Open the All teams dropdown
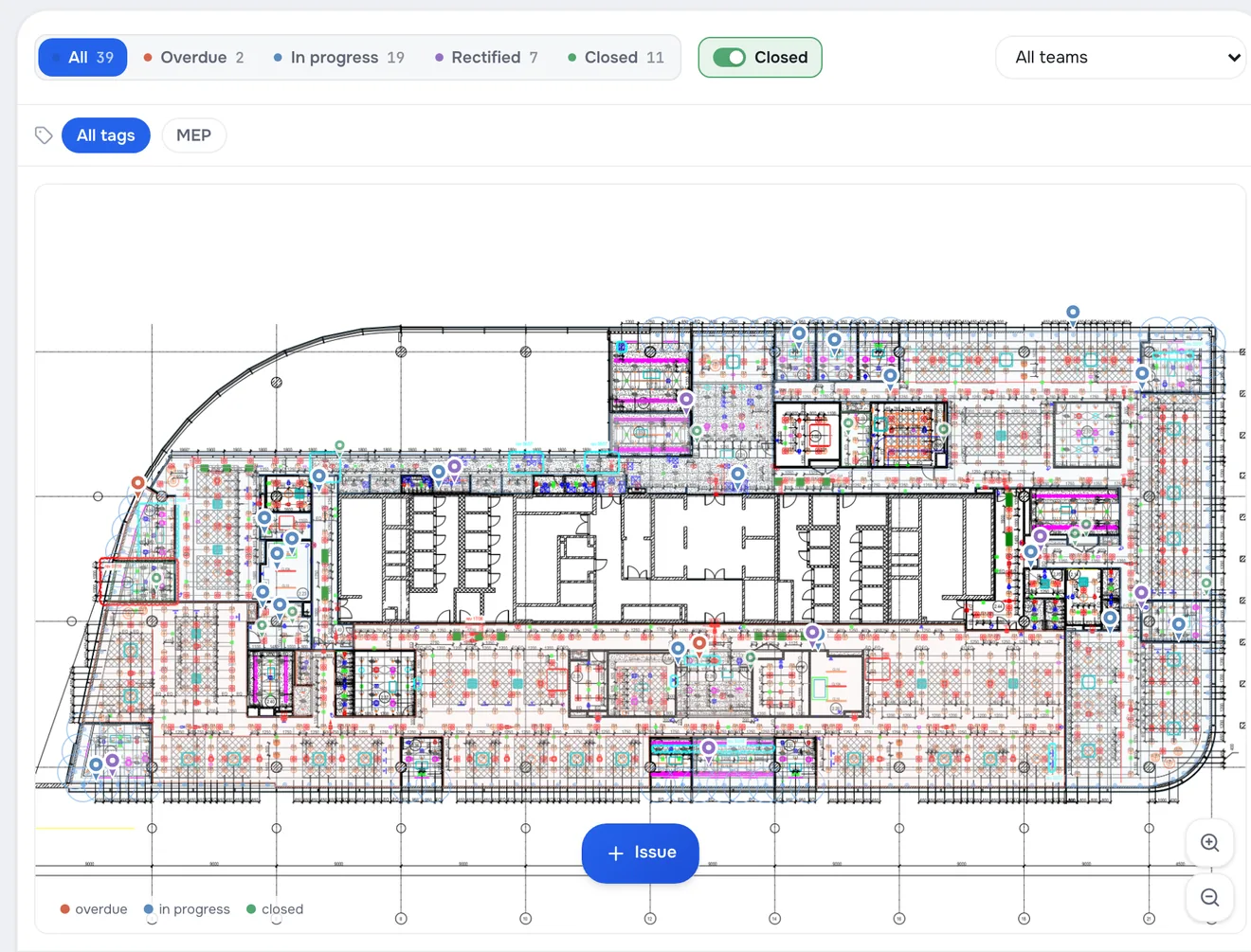This screenshot has height=952, width=1251. tap(1121, 58)
